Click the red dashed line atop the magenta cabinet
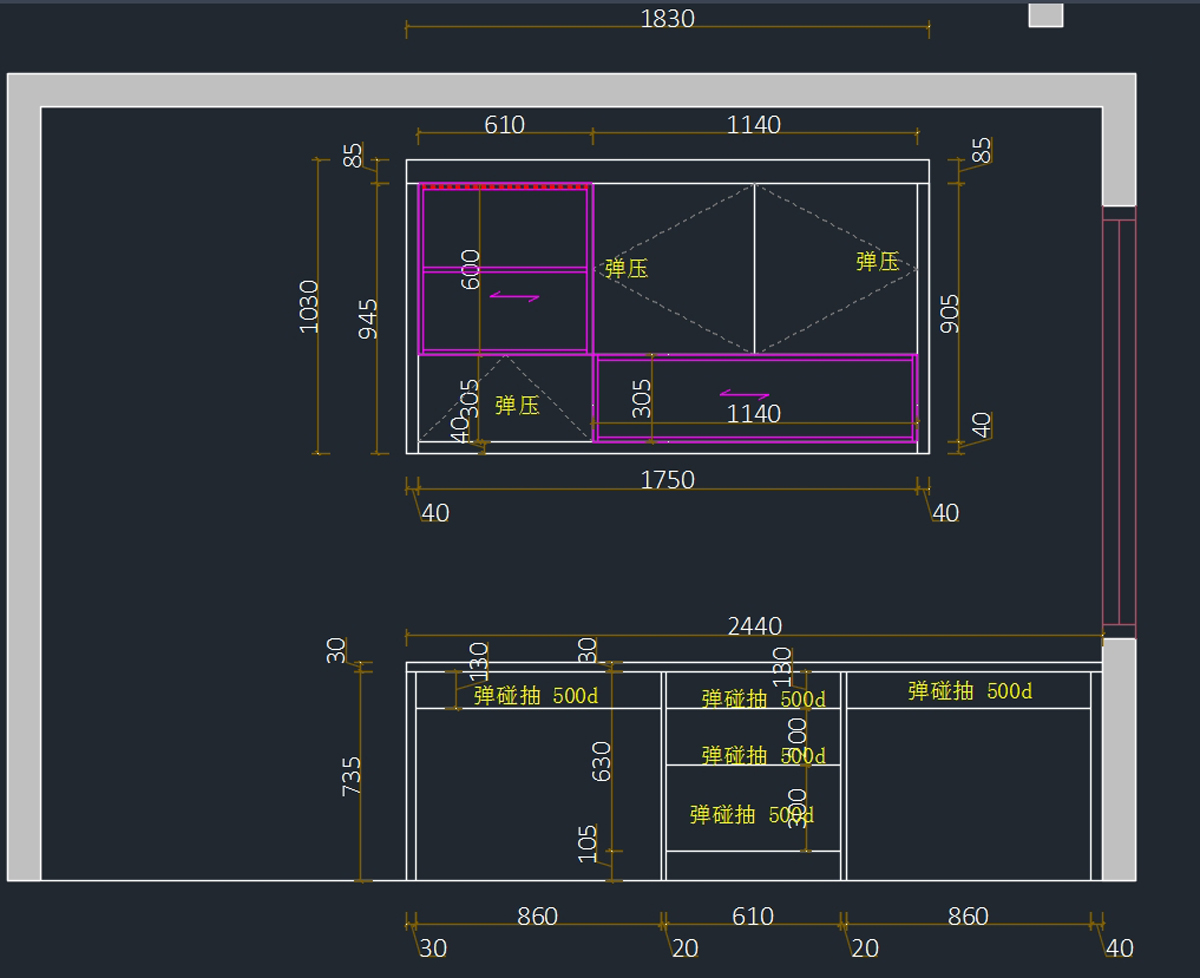 [505, 186]
